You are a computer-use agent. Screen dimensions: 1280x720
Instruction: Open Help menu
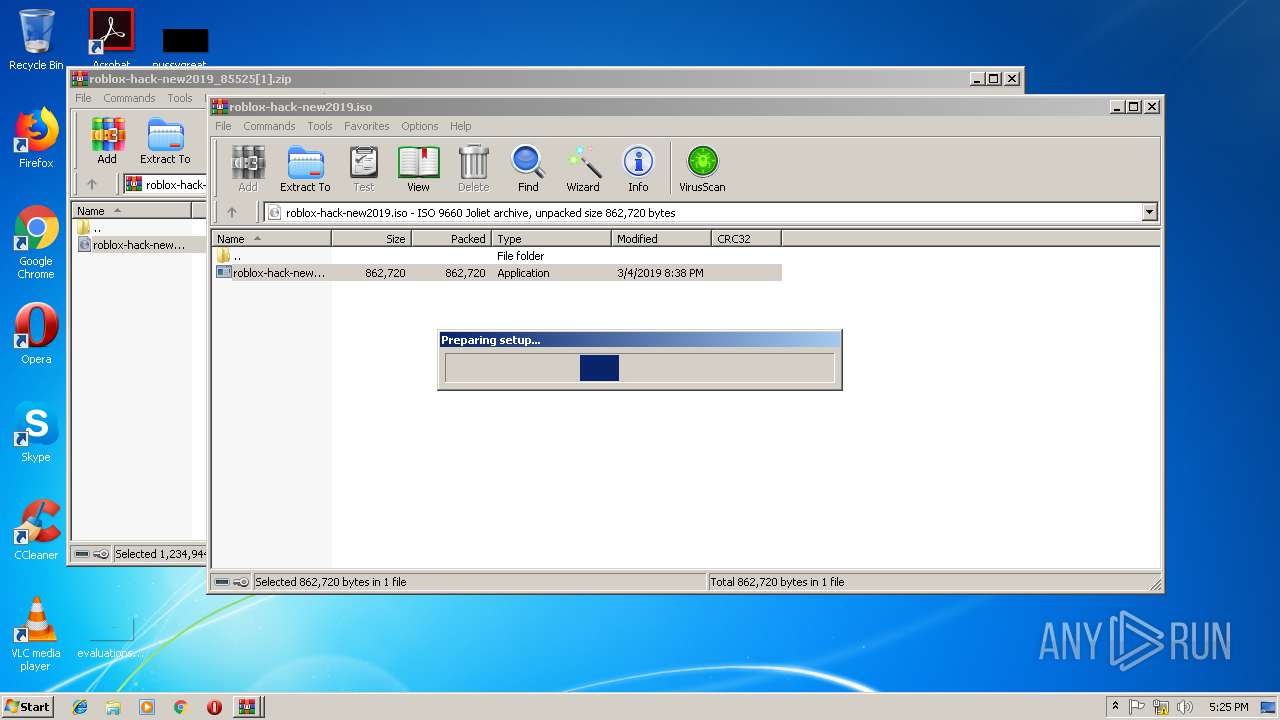tap(460, 126)
